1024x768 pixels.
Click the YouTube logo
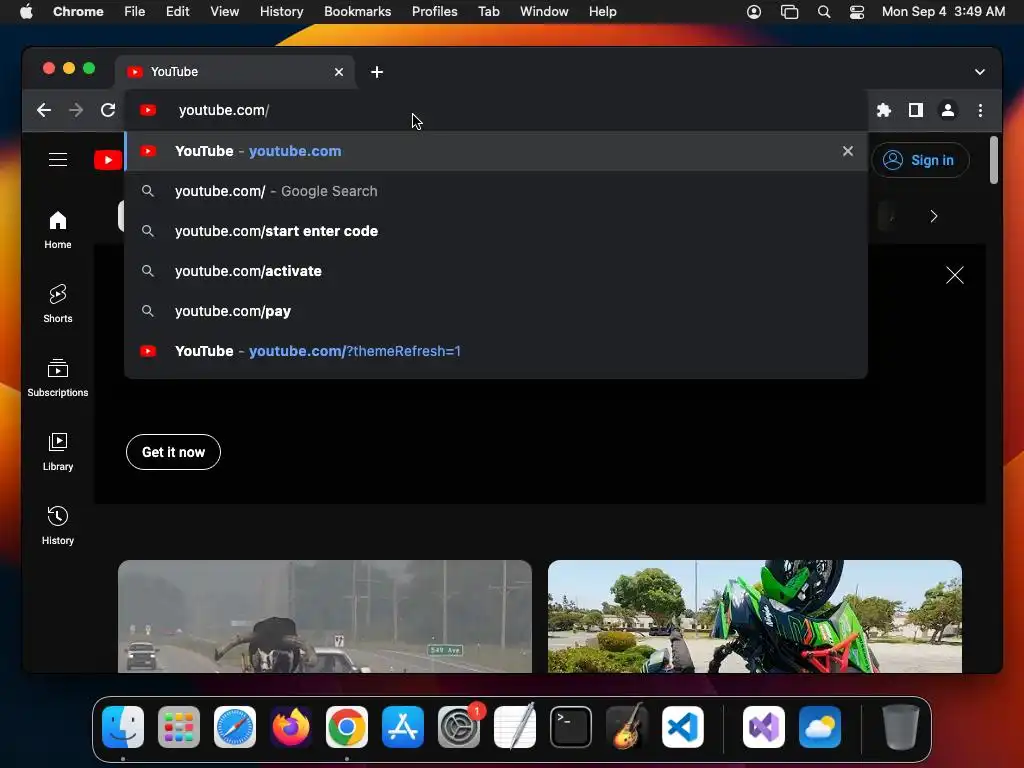coord(108,160)
